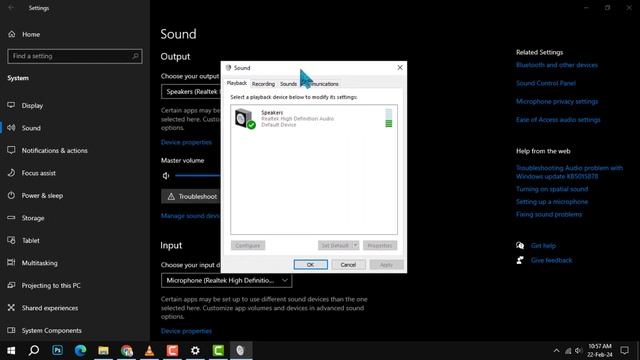Viewport: 640px width, 360px height.
Task: Open Storage settings
Action: [x=33, y=218]
